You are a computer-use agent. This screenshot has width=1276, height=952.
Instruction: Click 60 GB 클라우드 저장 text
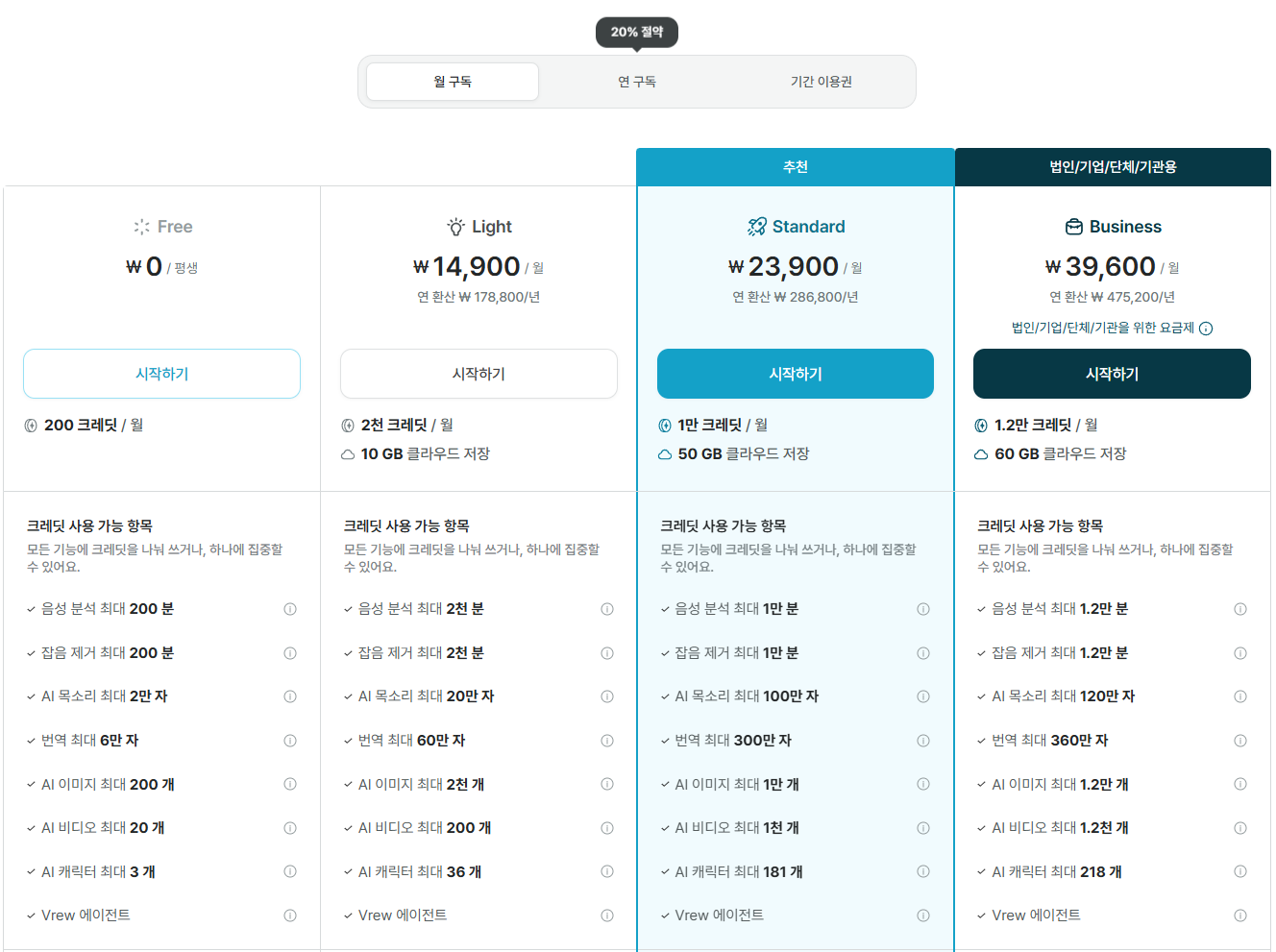point(1060,453)
